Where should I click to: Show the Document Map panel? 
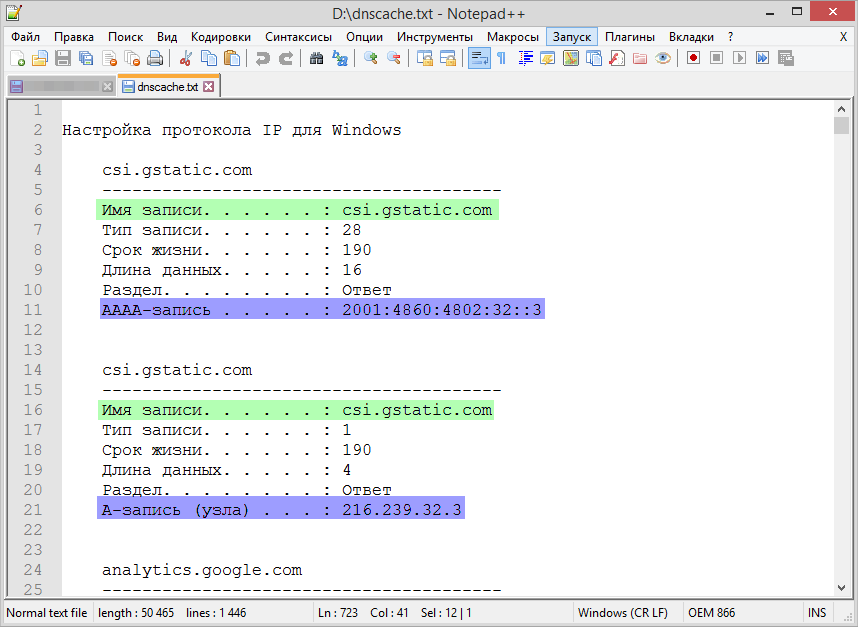pos(571,58)
